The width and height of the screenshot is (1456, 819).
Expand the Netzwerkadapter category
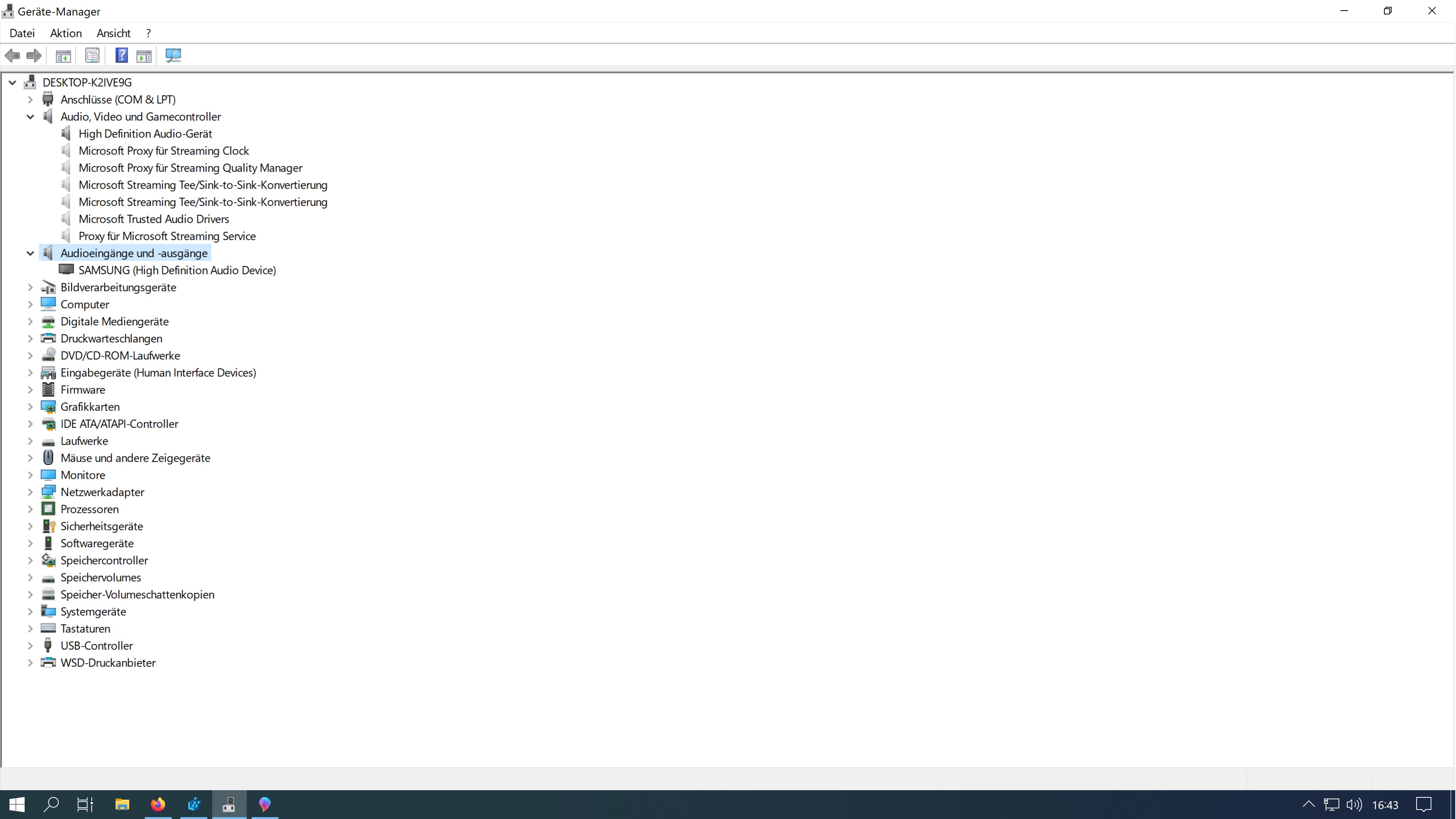tap(30, 492)
